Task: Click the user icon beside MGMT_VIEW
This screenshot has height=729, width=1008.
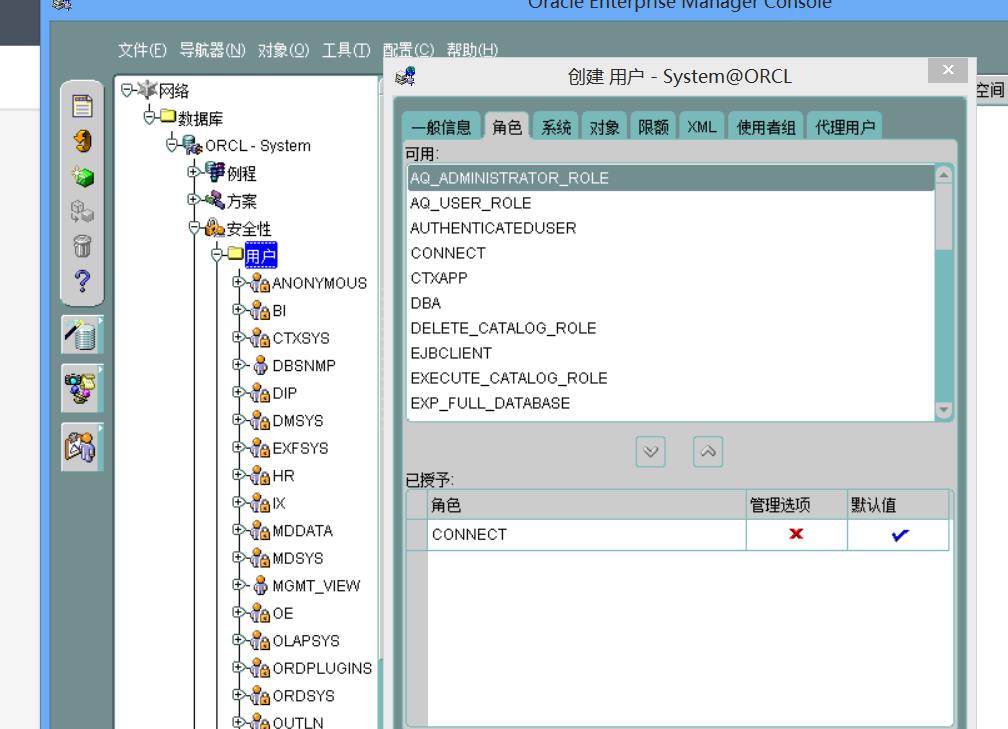Action: 260,585
